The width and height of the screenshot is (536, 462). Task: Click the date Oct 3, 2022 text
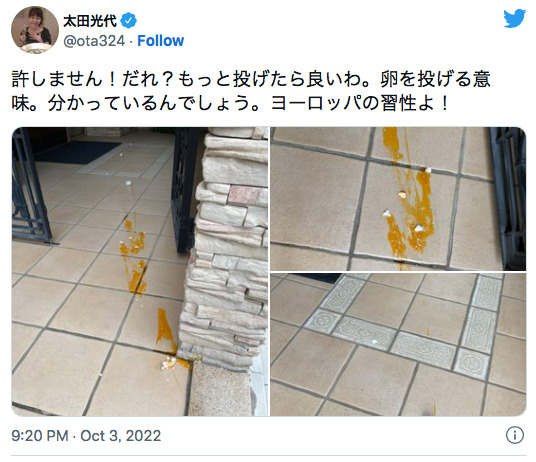click(121, 436)
